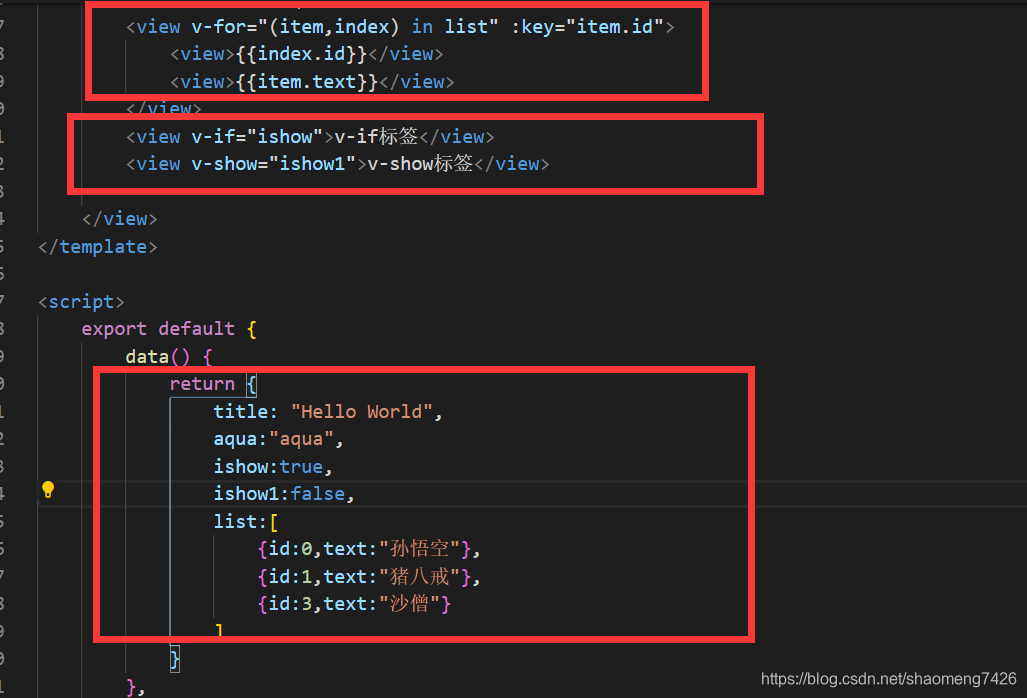Click the "ishow1" value in the v-show line
Image resolution: width=1027 pixels, height=698 pixels.
(312, 164)
